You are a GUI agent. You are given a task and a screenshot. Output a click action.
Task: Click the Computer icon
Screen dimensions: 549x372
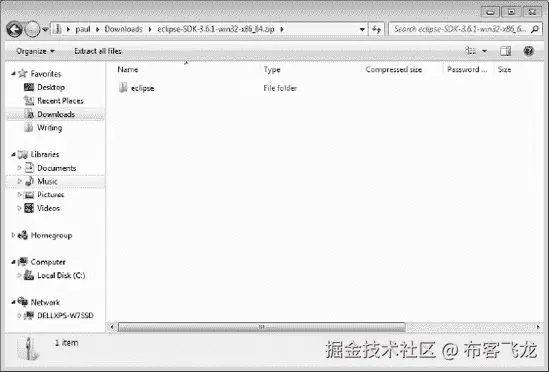coord(23,262)
